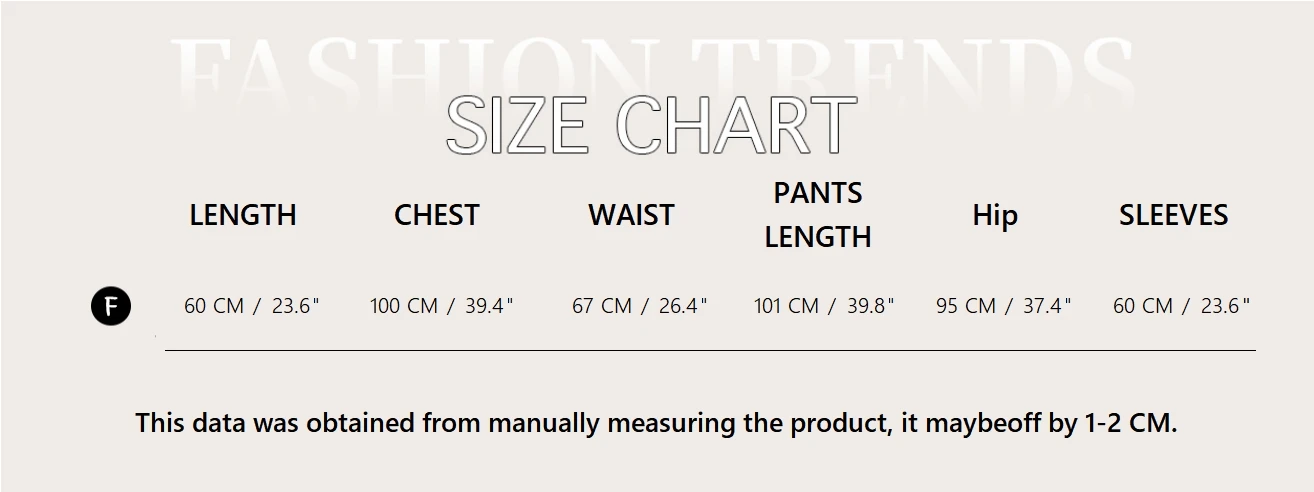The image size is (1314, 492).
Task: Click the word CHART in the title
Action: [744, 126]
